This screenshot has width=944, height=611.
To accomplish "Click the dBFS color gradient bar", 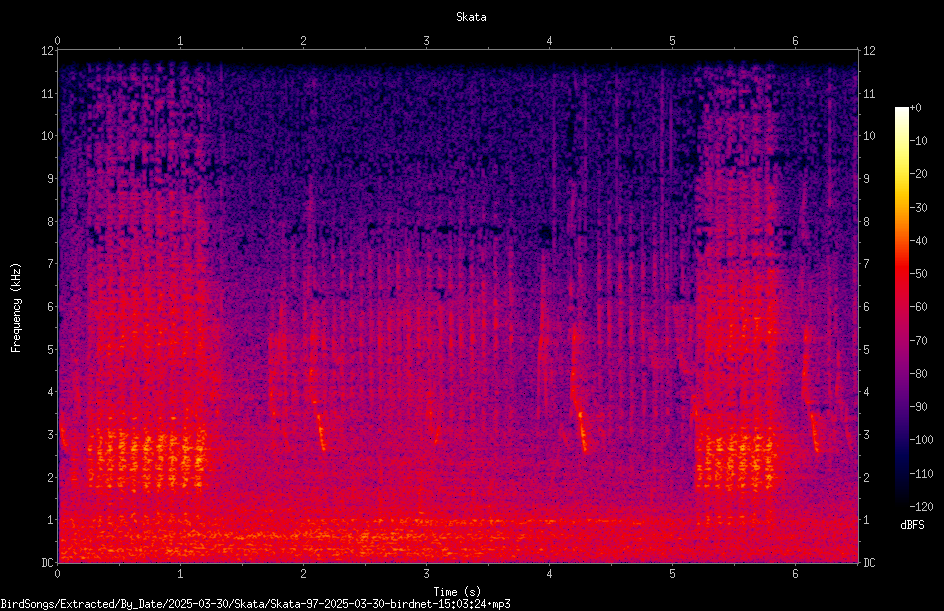I will (x=901, y=307).
